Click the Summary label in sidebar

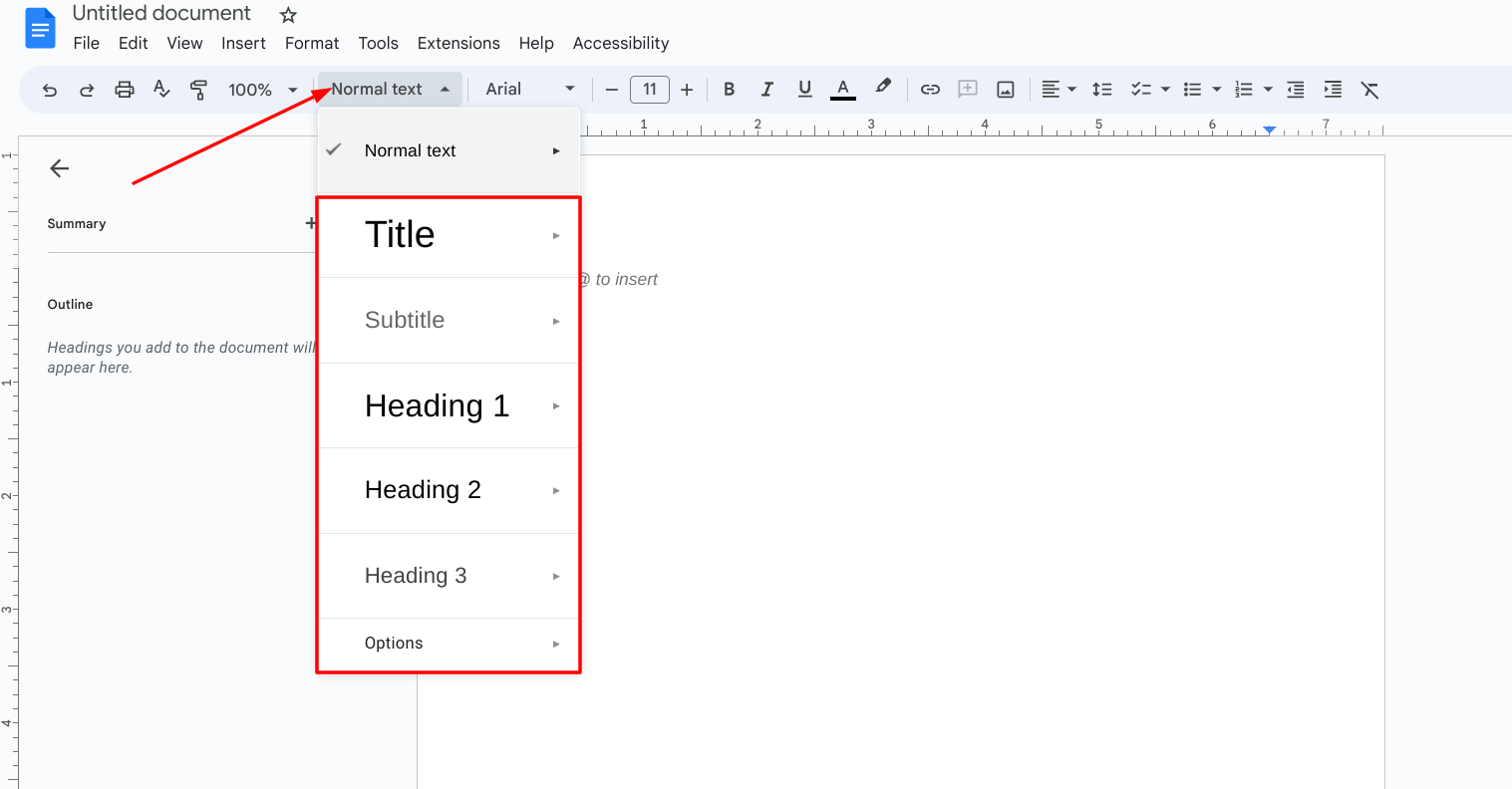[77, 223]
